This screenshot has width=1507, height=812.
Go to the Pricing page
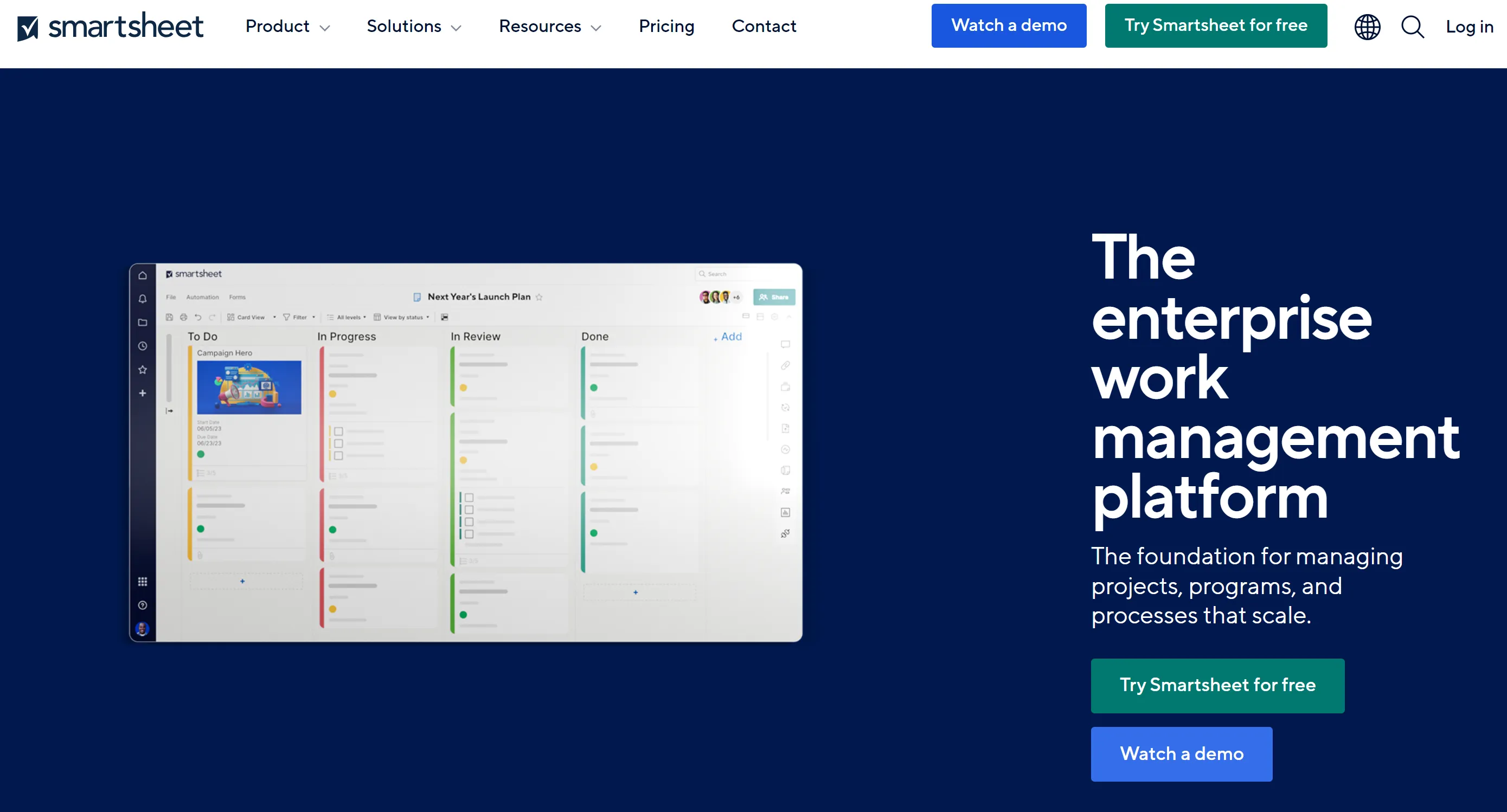tap(666, 27)
